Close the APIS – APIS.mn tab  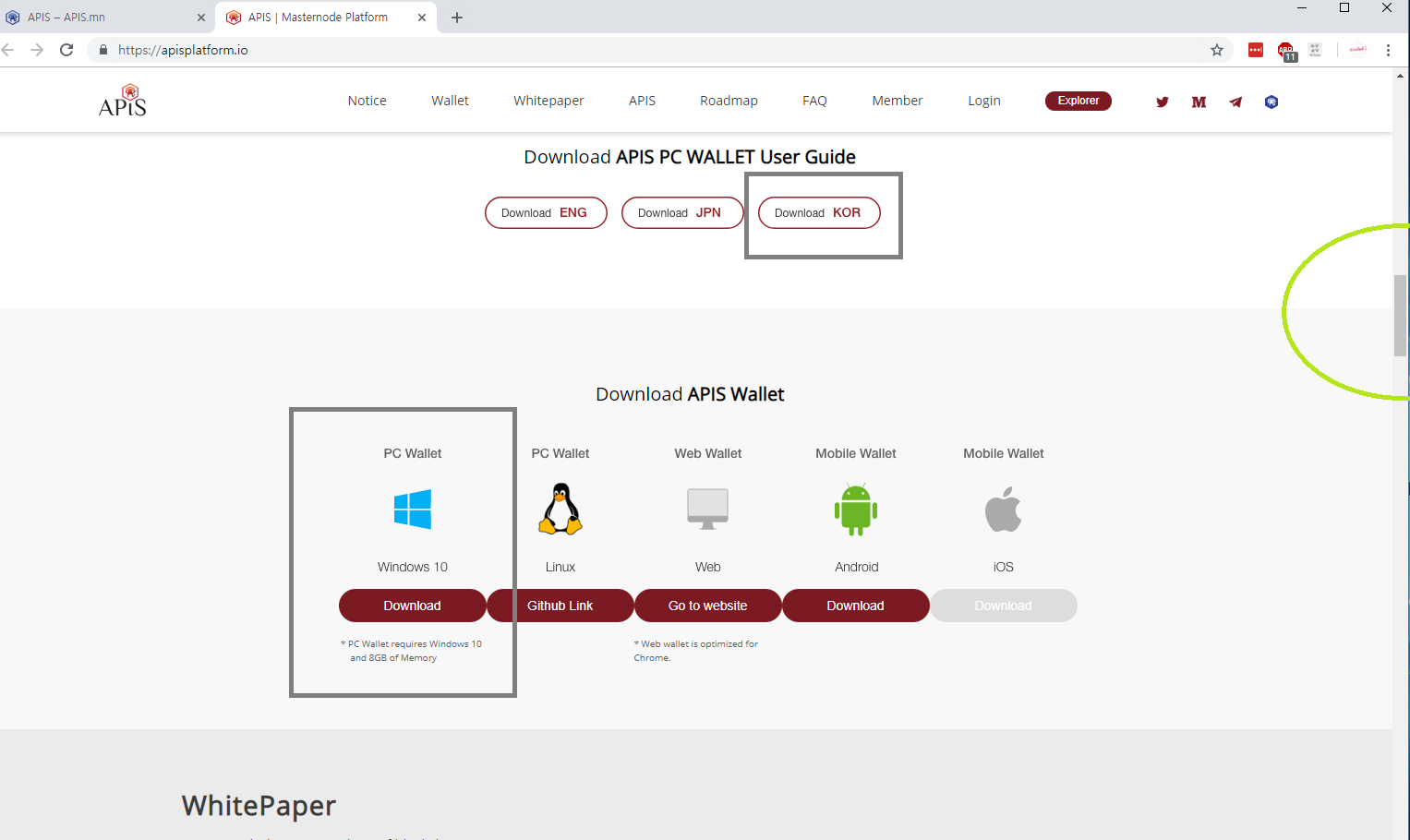click(201, 18)
